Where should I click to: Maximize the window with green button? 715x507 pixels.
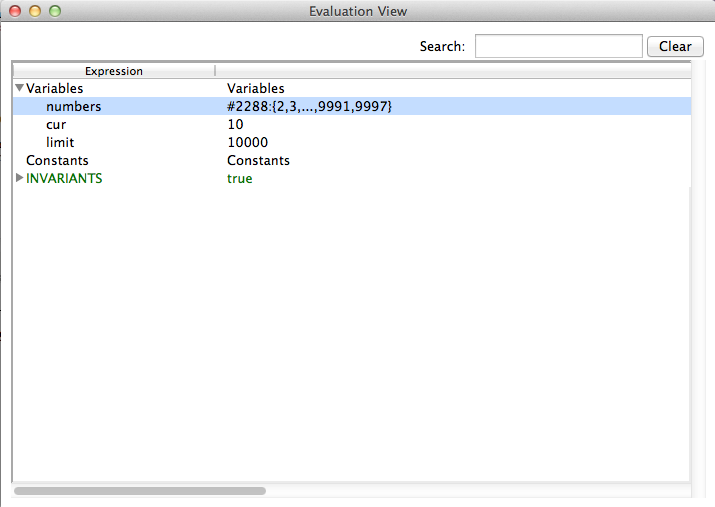55,12
